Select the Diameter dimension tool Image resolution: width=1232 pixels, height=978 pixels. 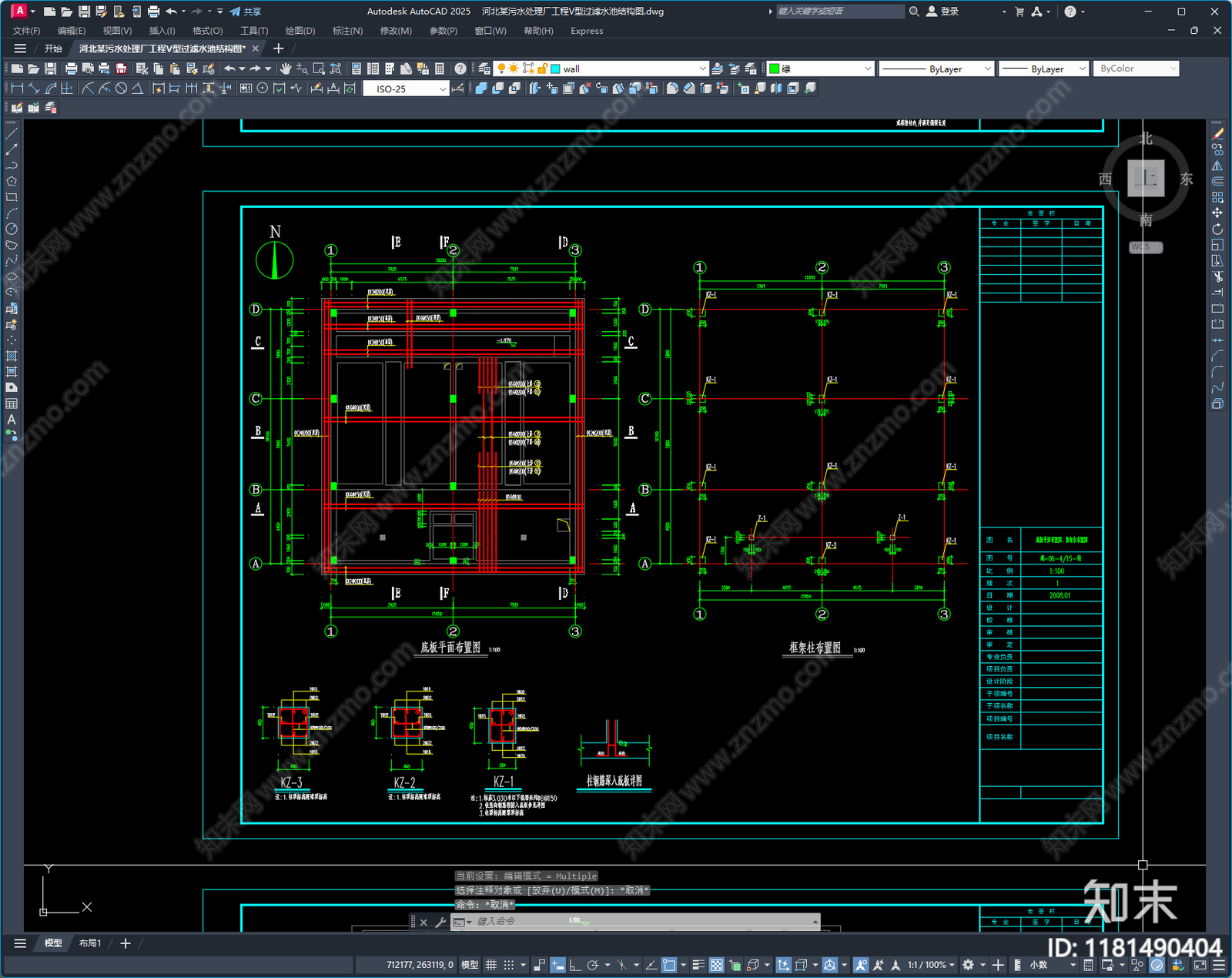tap(121, 89)
